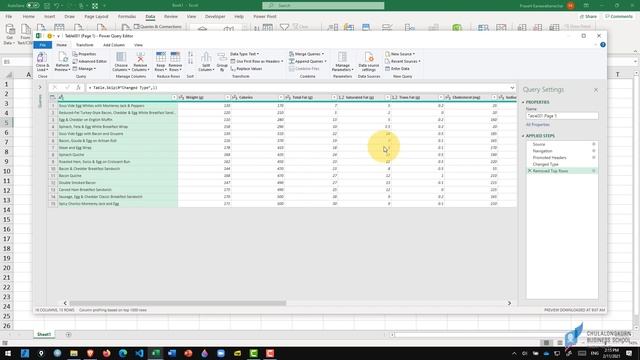Open the Calories column filter dropdown
Screen dimensions: 640x360
tap(281, 97)
